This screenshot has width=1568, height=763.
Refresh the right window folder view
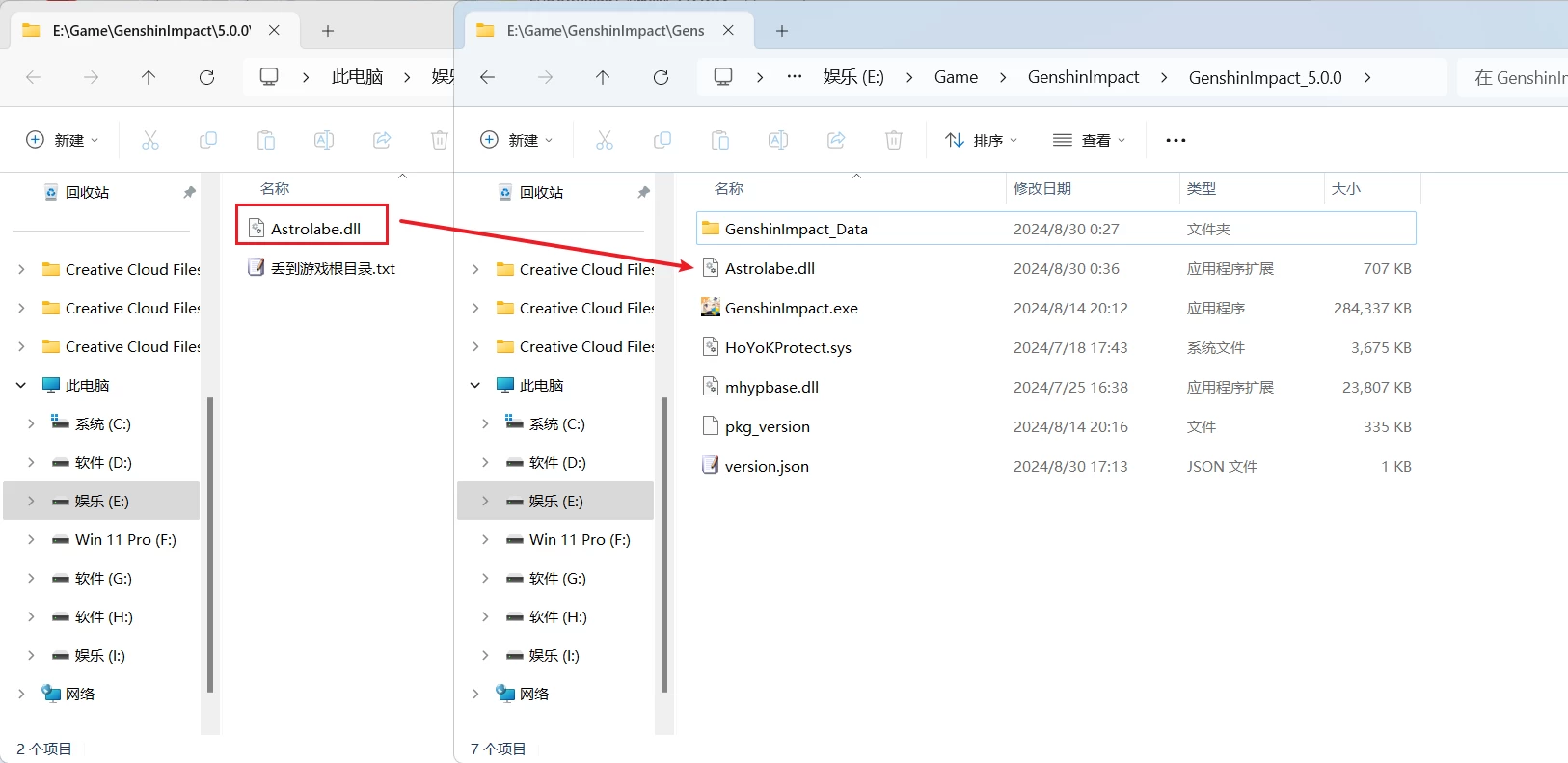661,77
